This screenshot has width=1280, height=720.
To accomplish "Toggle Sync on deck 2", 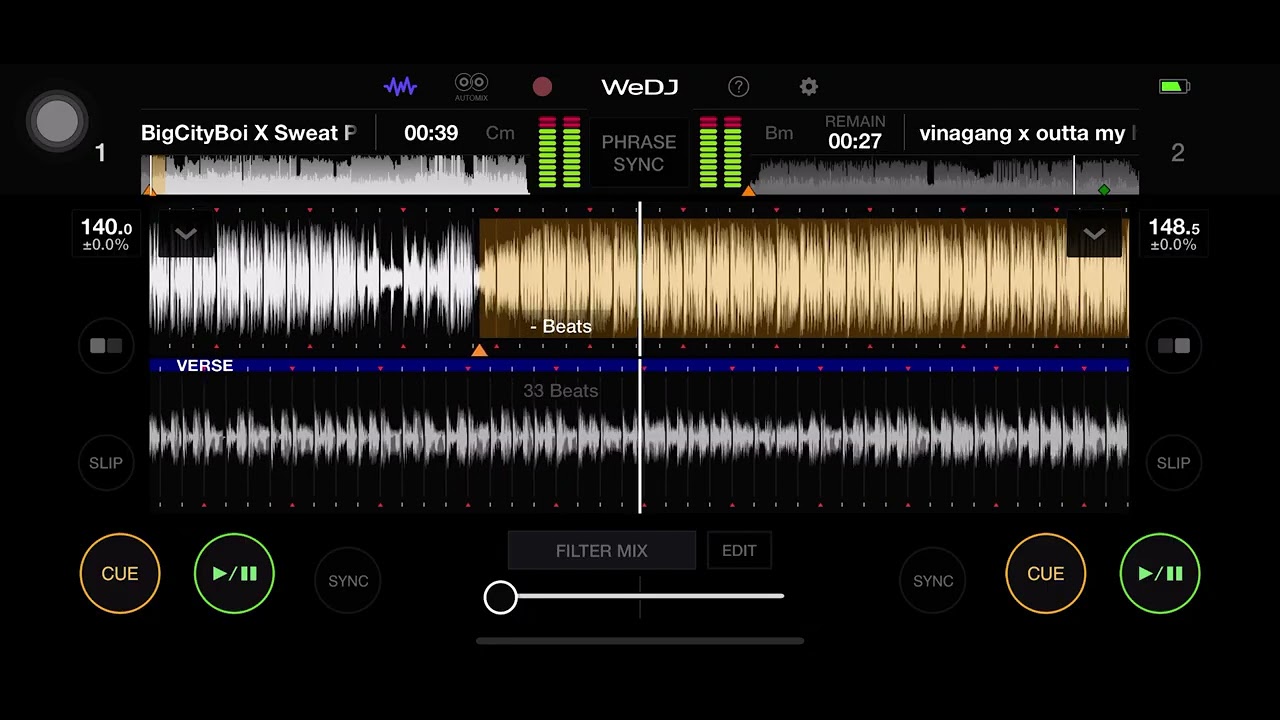I will pyautogui.click(x=933, y=581).
